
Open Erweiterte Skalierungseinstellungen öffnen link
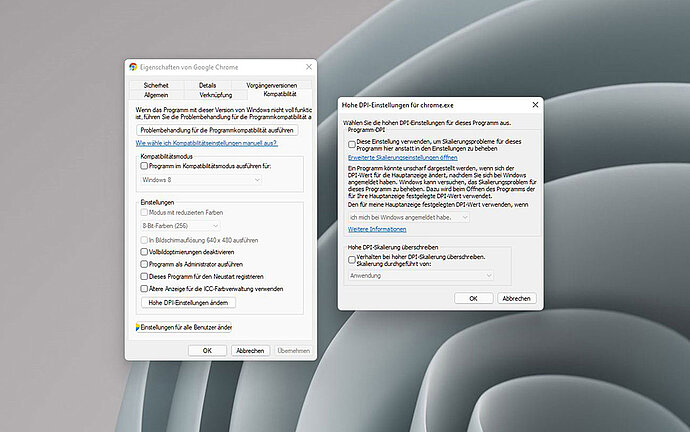click(x=403, y=157)
